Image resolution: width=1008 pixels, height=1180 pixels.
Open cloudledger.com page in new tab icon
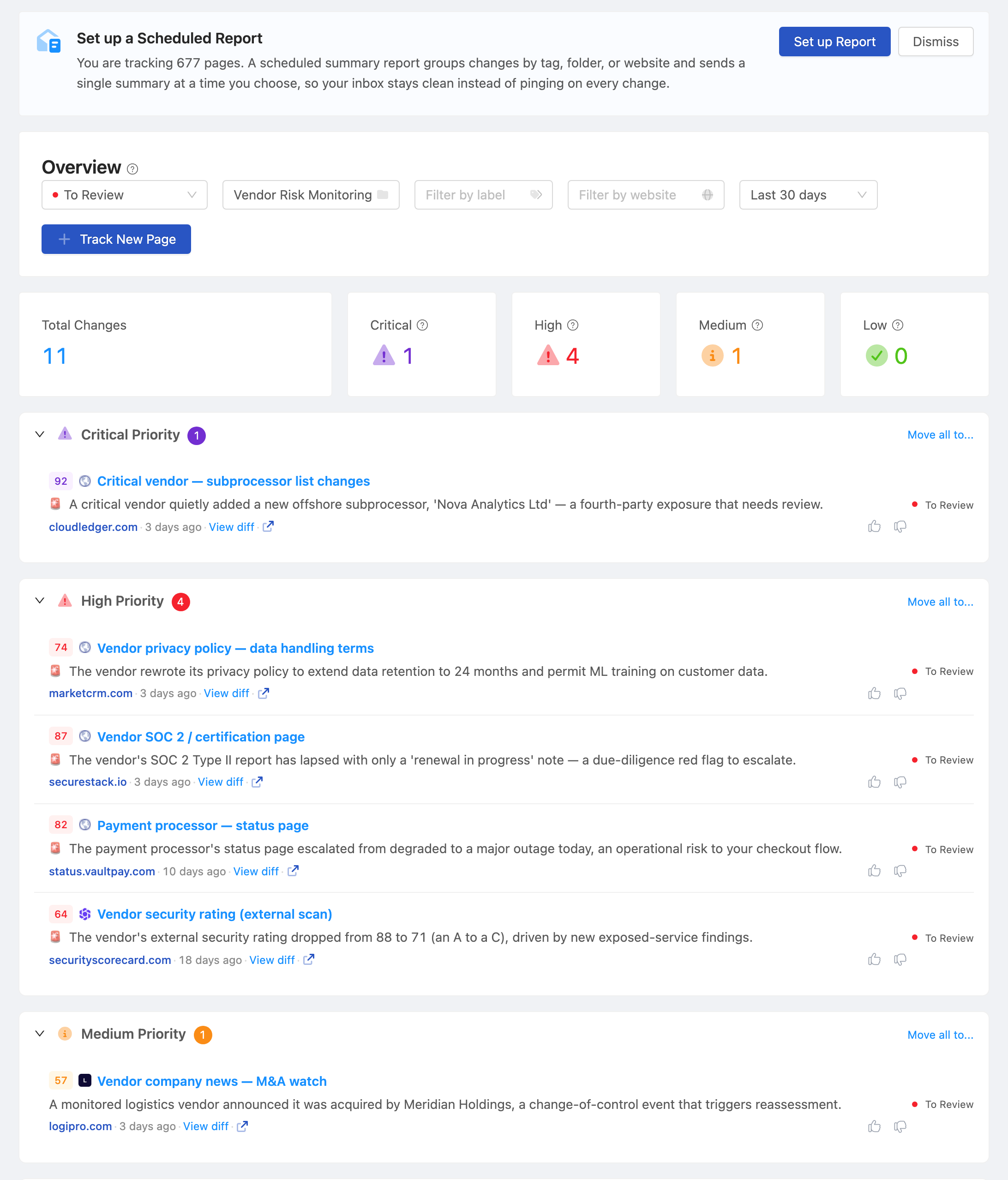(268, 526)
